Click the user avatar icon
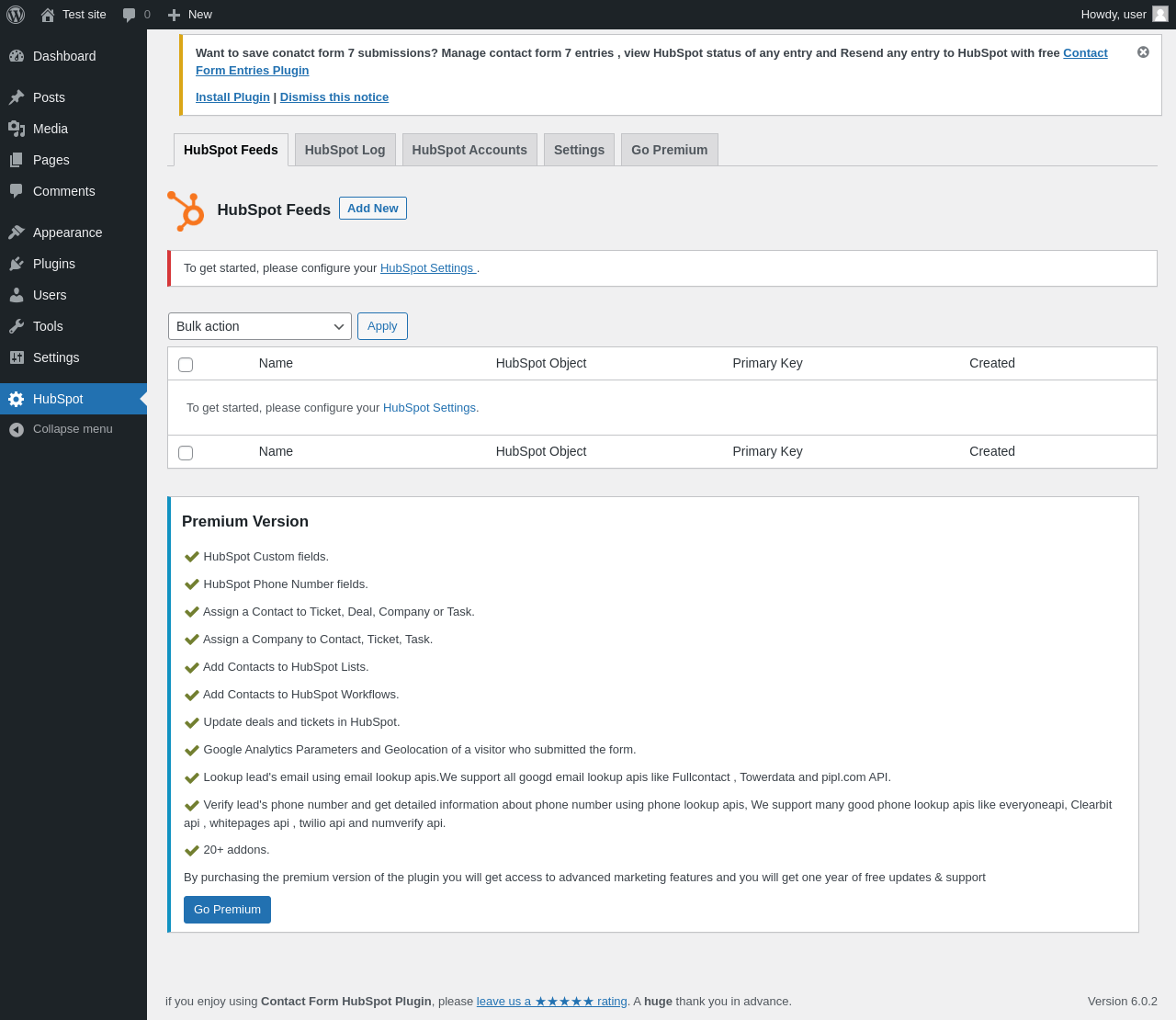This screenshot has height=1020, width=1176. (x=1160, y=14)
